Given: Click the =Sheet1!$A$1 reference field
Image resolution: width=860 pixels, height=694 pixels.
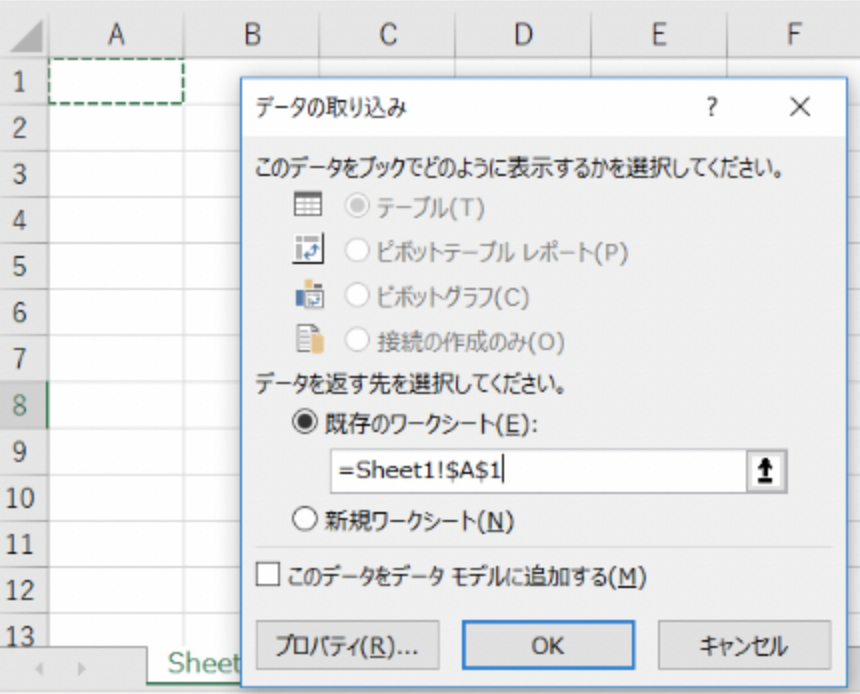Looking at the screenshot, I should [x=538, y=471].
